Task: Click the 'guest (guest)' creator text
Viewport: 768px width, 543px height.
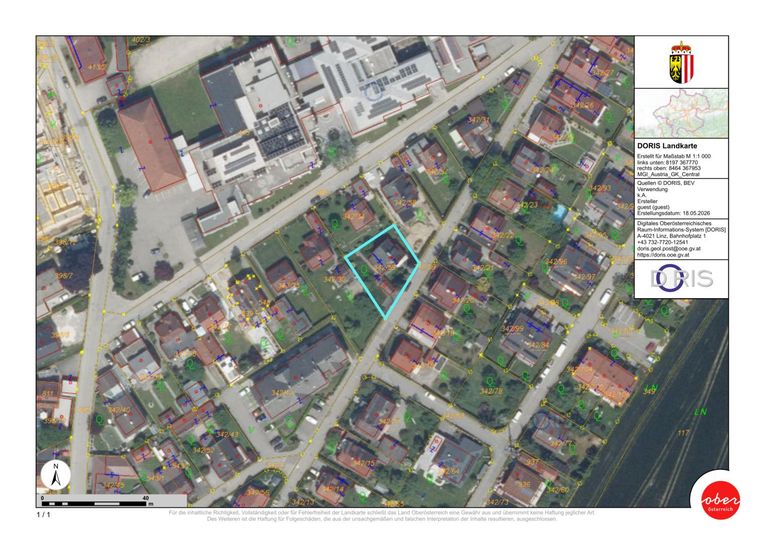Action: point(653,207)
